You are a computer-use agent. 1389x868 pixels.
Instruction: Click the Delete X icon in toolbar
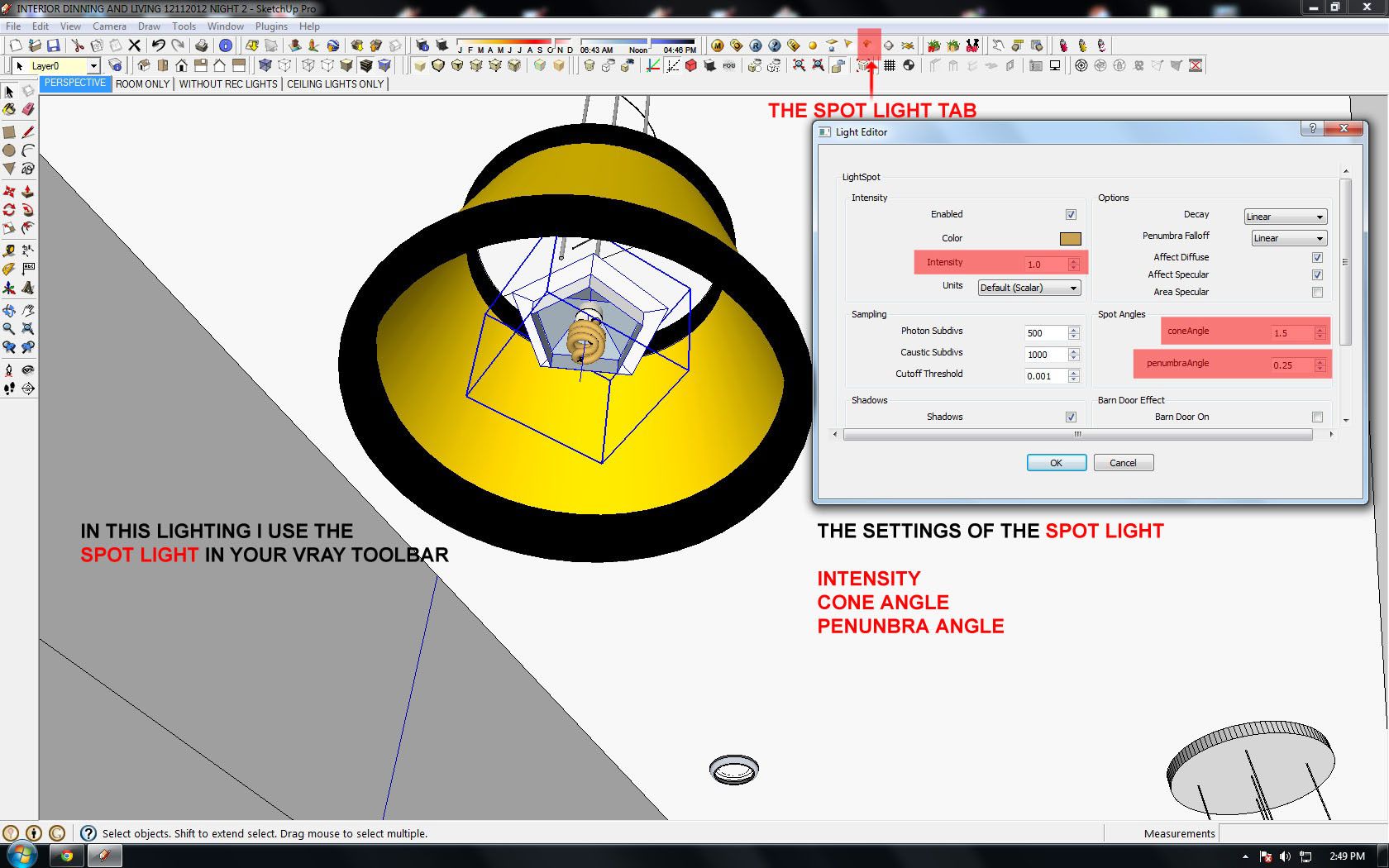pyautogui.click(x=135, y=45)
